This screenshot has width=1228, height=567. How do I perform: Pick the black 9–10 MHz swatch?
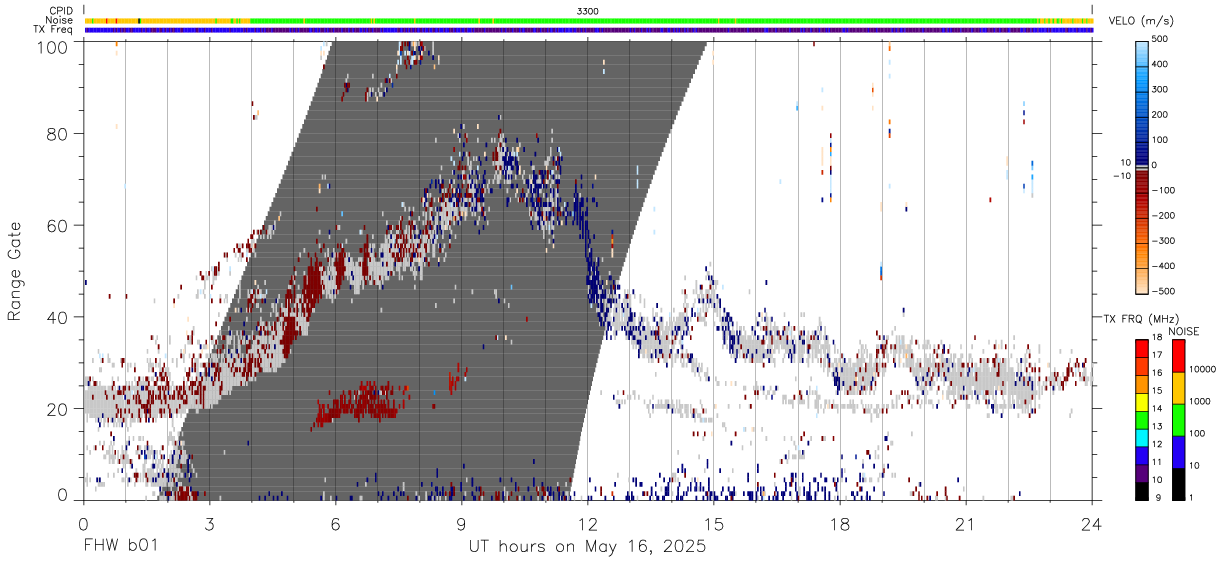point(1142,490)
